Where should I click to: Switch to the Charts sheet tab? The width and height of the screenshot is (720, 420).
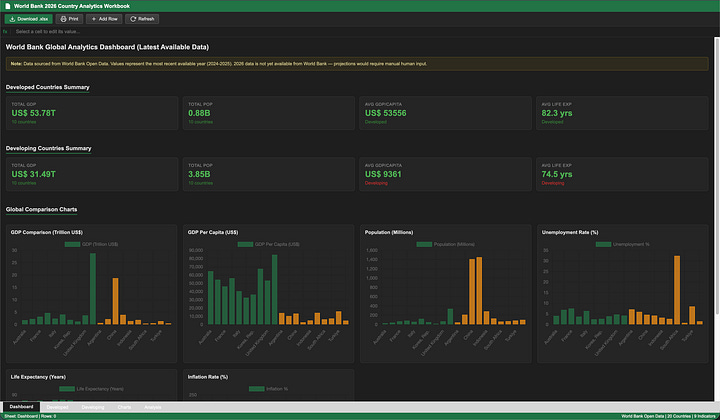coord(124,407)
